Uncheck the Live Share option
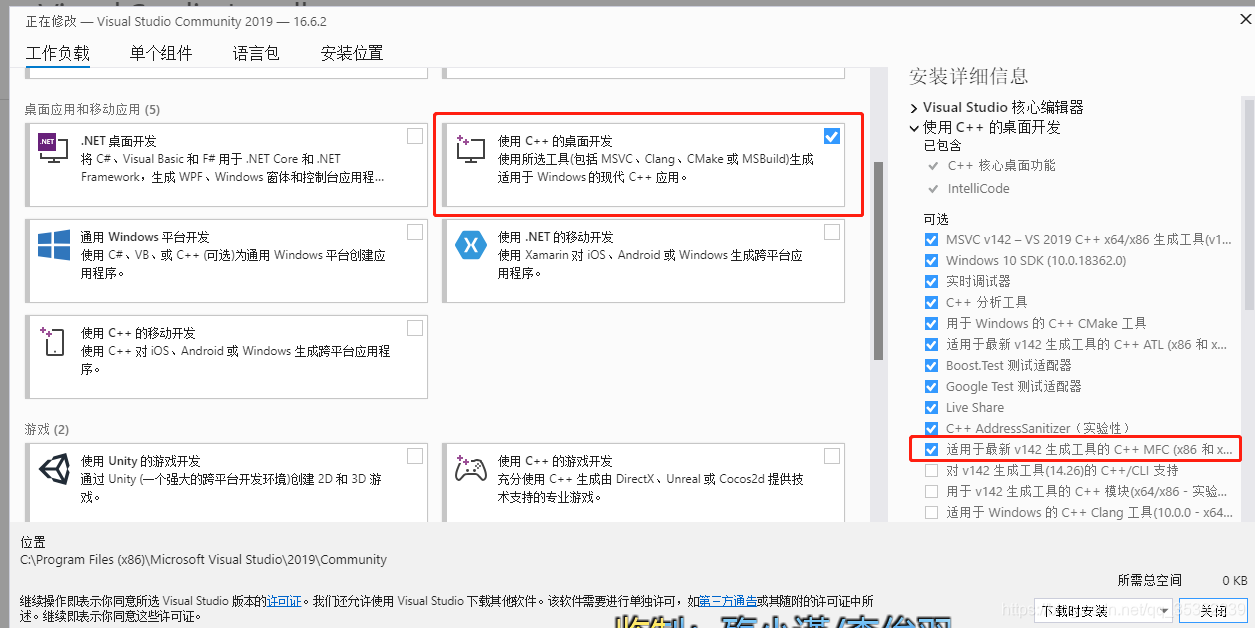 [x=932, y=408]
